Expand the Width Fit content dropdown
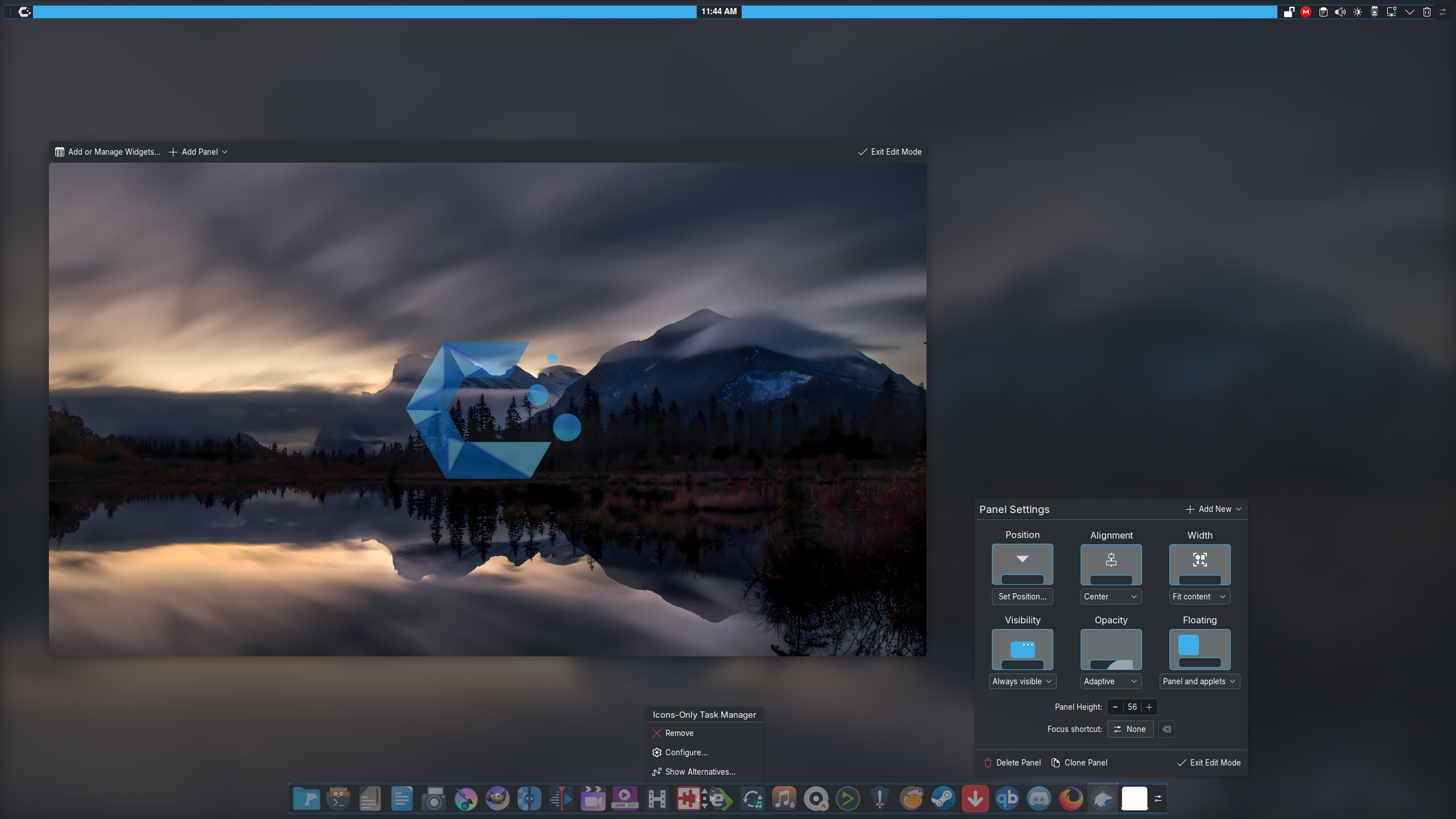1456x819 pixels. (x=1199, y=597)
